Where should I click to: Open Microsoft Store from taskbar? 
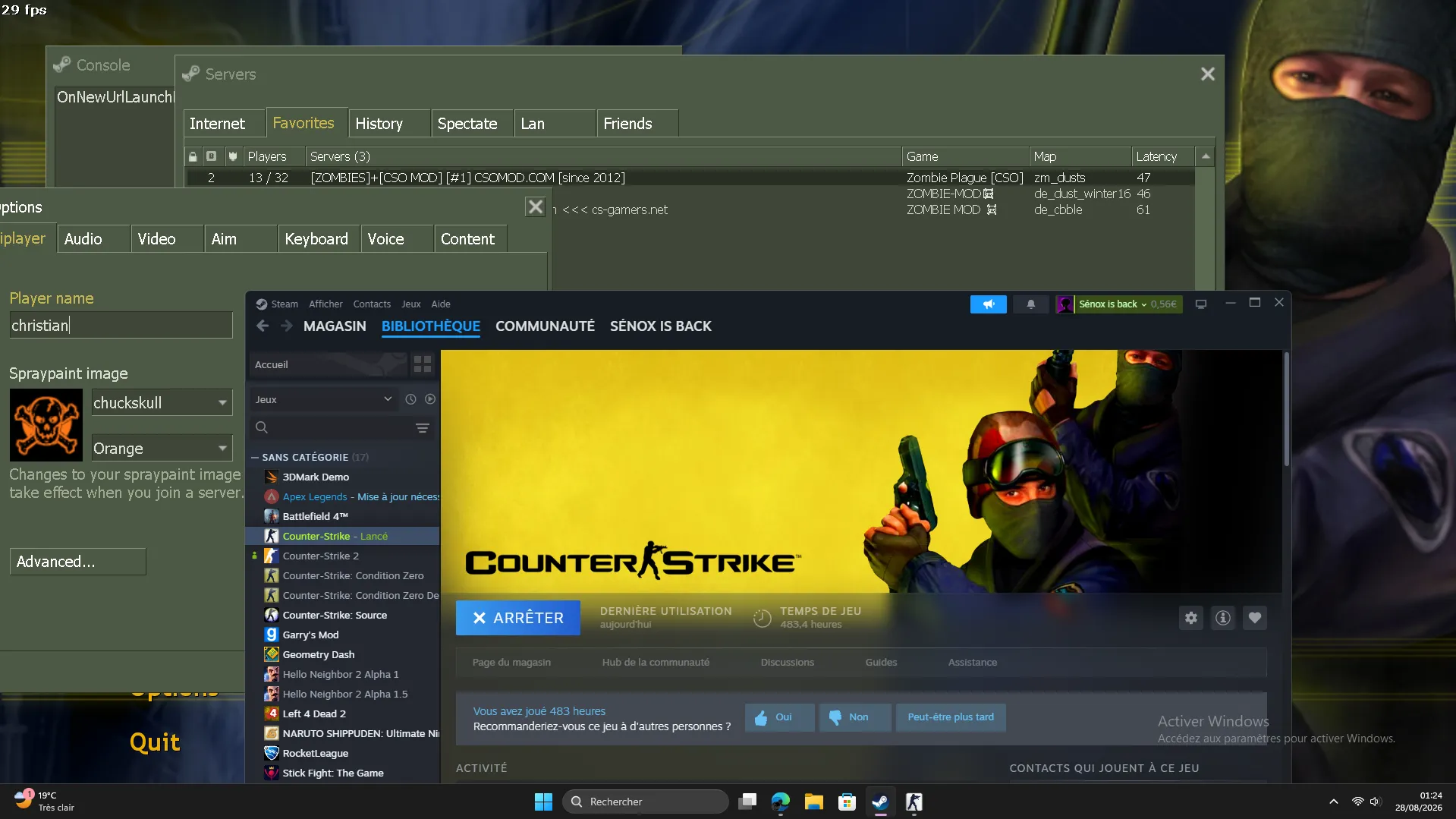click(847, 802)
